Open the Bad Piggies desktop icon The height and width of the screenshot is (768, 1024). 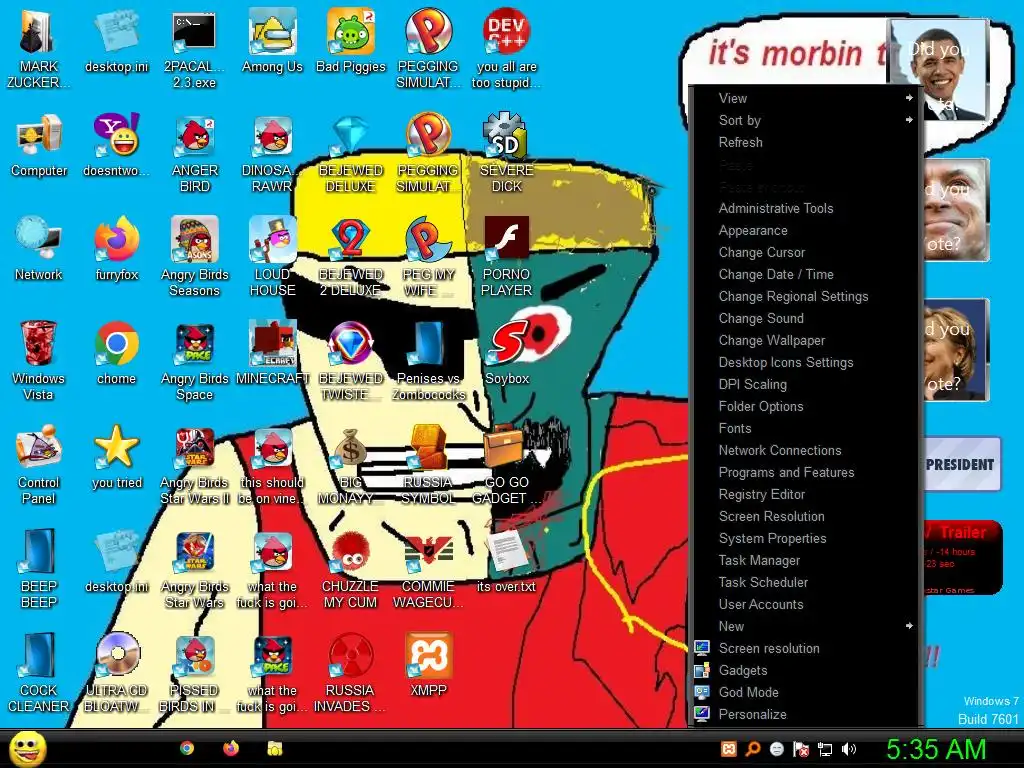point(351,41)
